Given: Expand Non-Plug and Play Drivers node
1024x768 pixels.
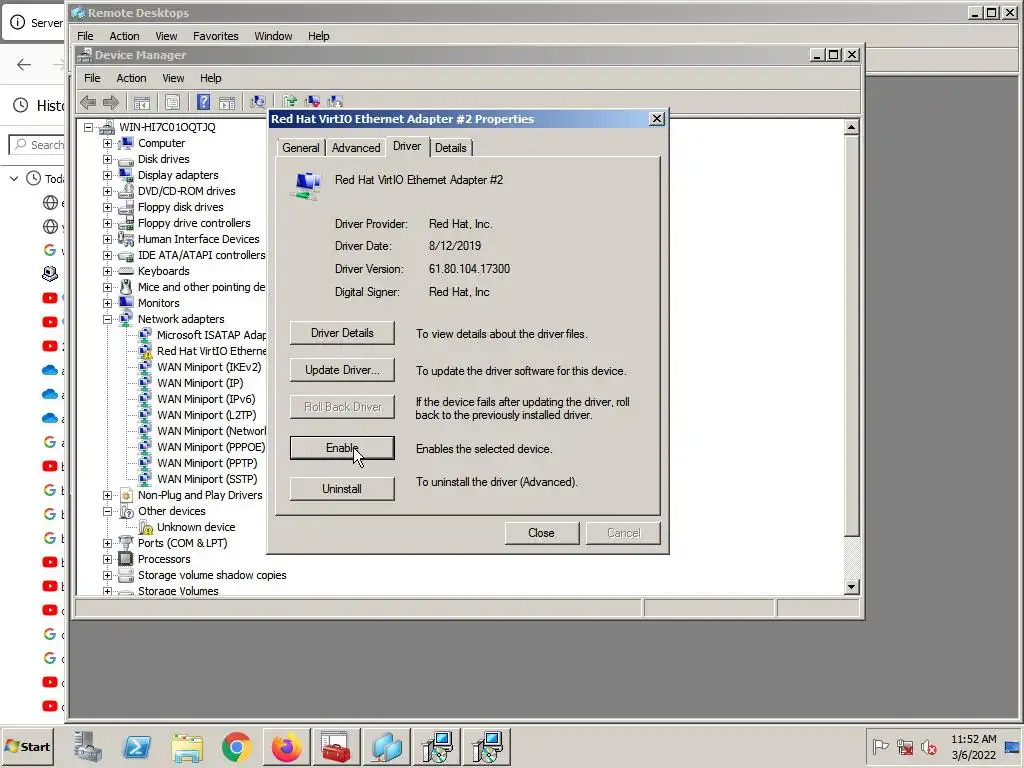Looking at the screenshot, I should [107, 495].
